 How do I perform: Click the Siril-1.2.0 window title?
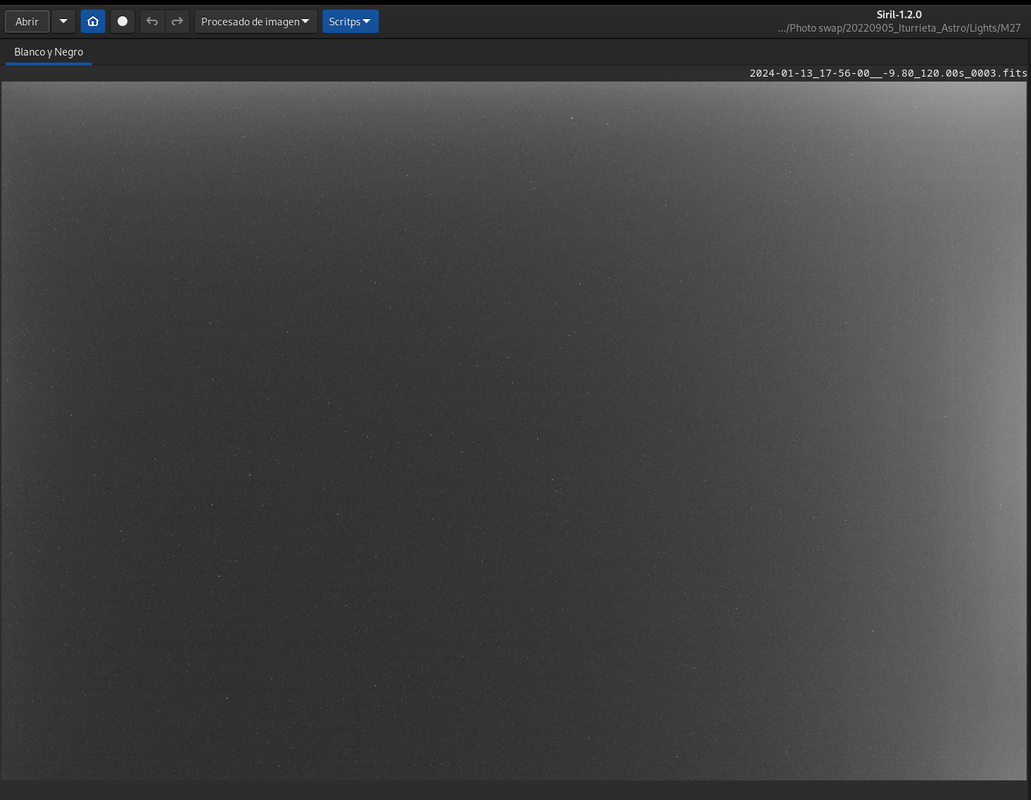(899, 14)
